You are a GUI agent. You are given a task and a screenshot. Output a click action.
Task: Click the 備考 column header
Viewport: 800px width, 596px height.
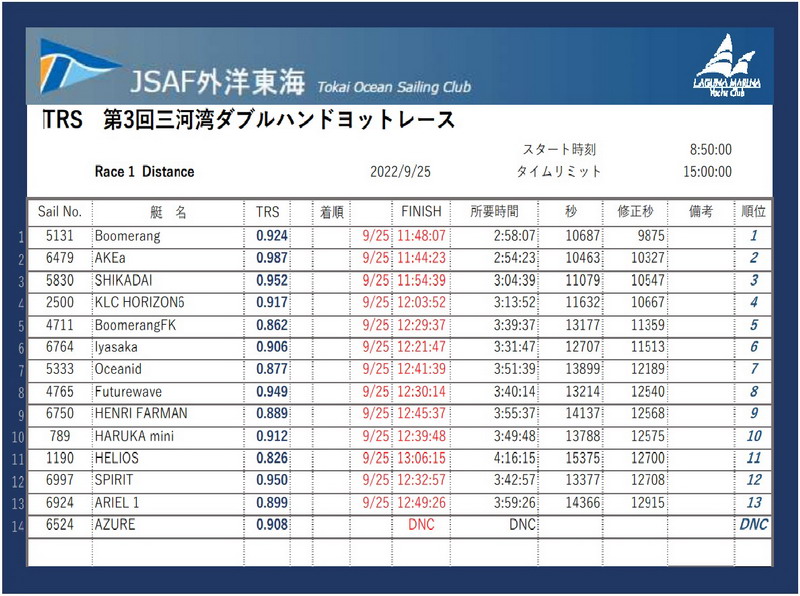coord(701,211)
